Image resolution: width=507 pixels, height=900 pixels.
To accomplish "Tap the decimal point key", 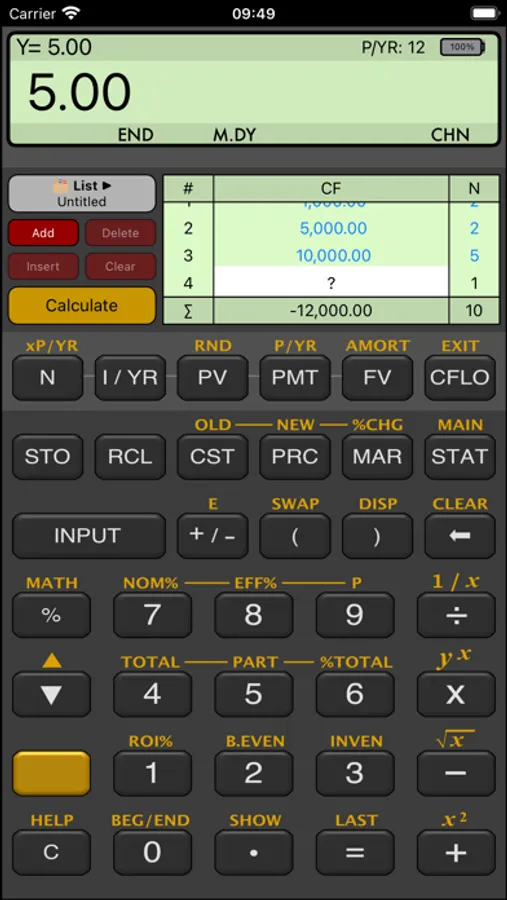I will click(x=254, y=852).
